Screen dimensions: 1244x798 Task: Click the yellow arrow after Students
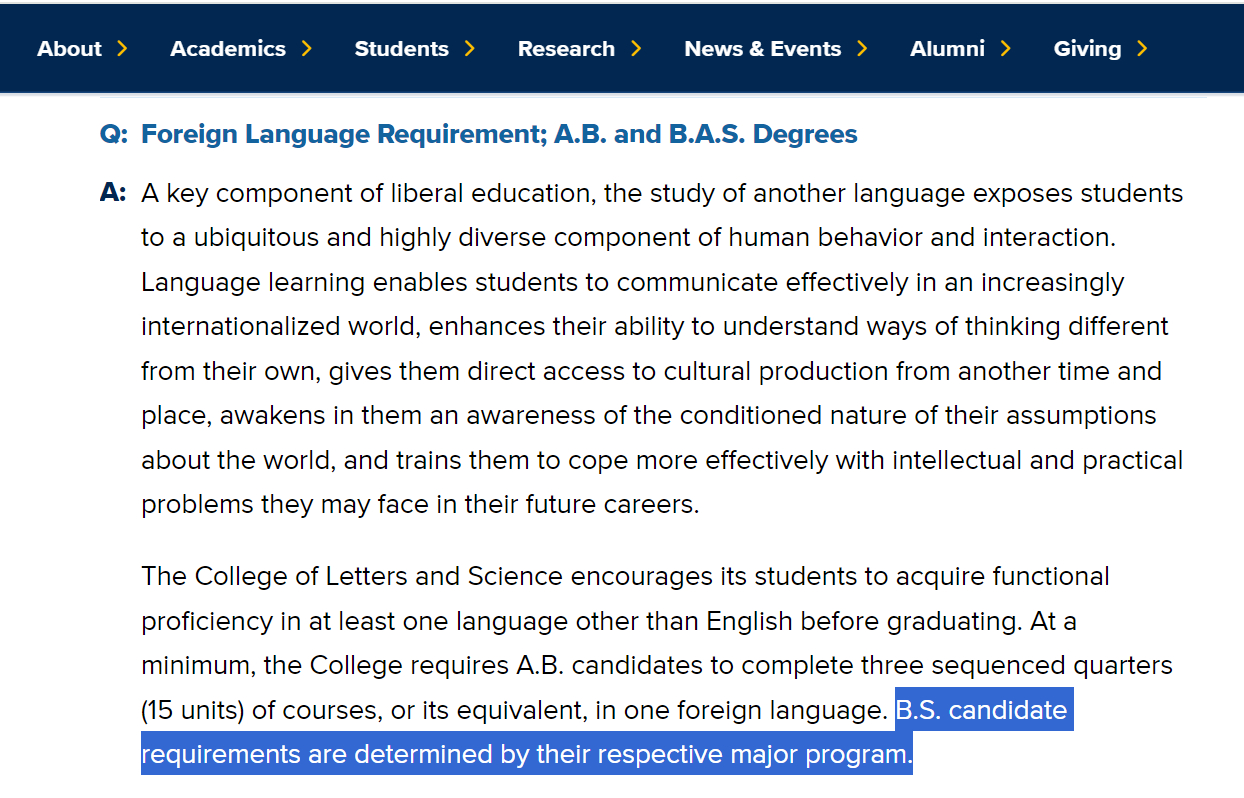pos(469,48)
